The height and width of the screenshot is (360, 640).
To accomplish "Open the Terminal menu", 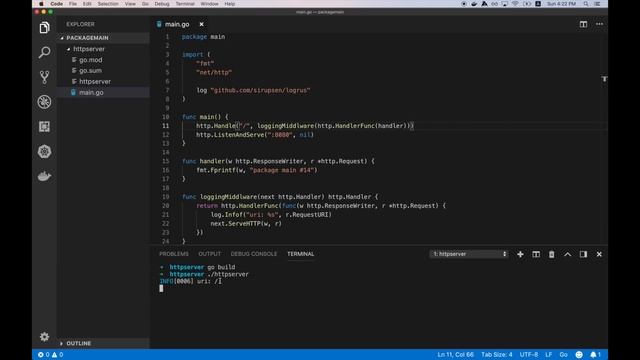I will click(185, 4).
